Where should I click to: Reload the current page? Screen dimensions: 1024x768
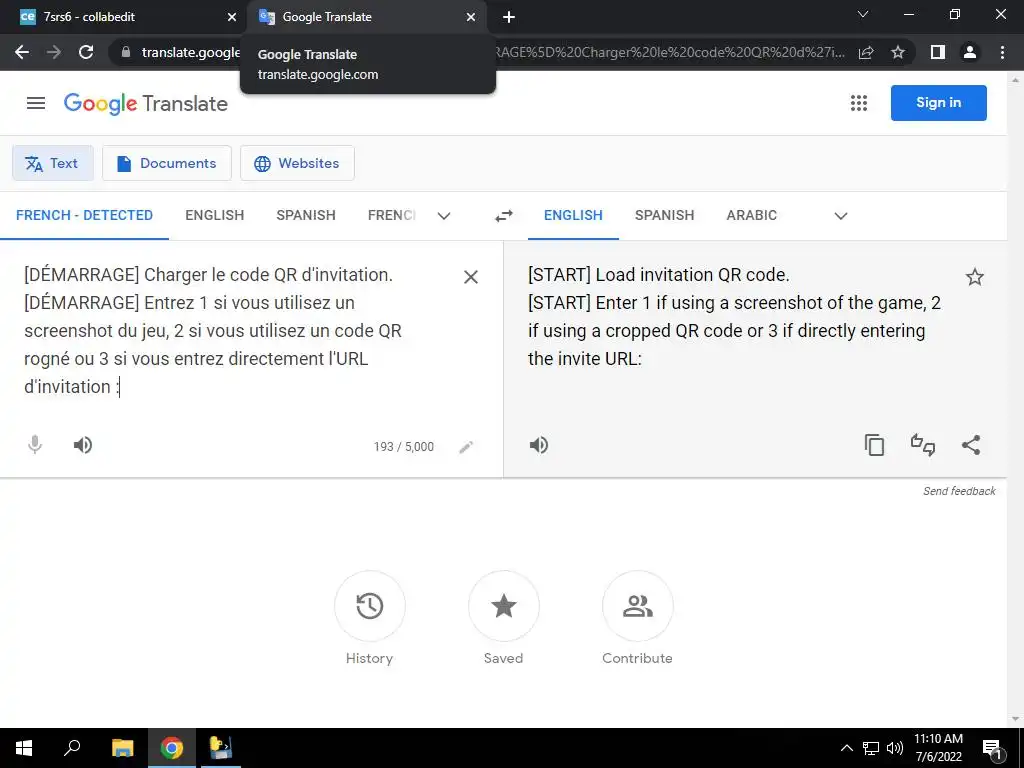coord(86,52)
